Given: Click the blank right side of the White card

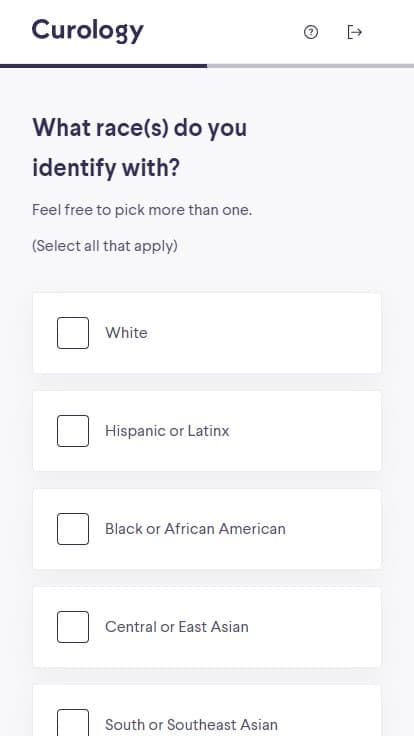Looking at the screenshot, I should (282, 333).
